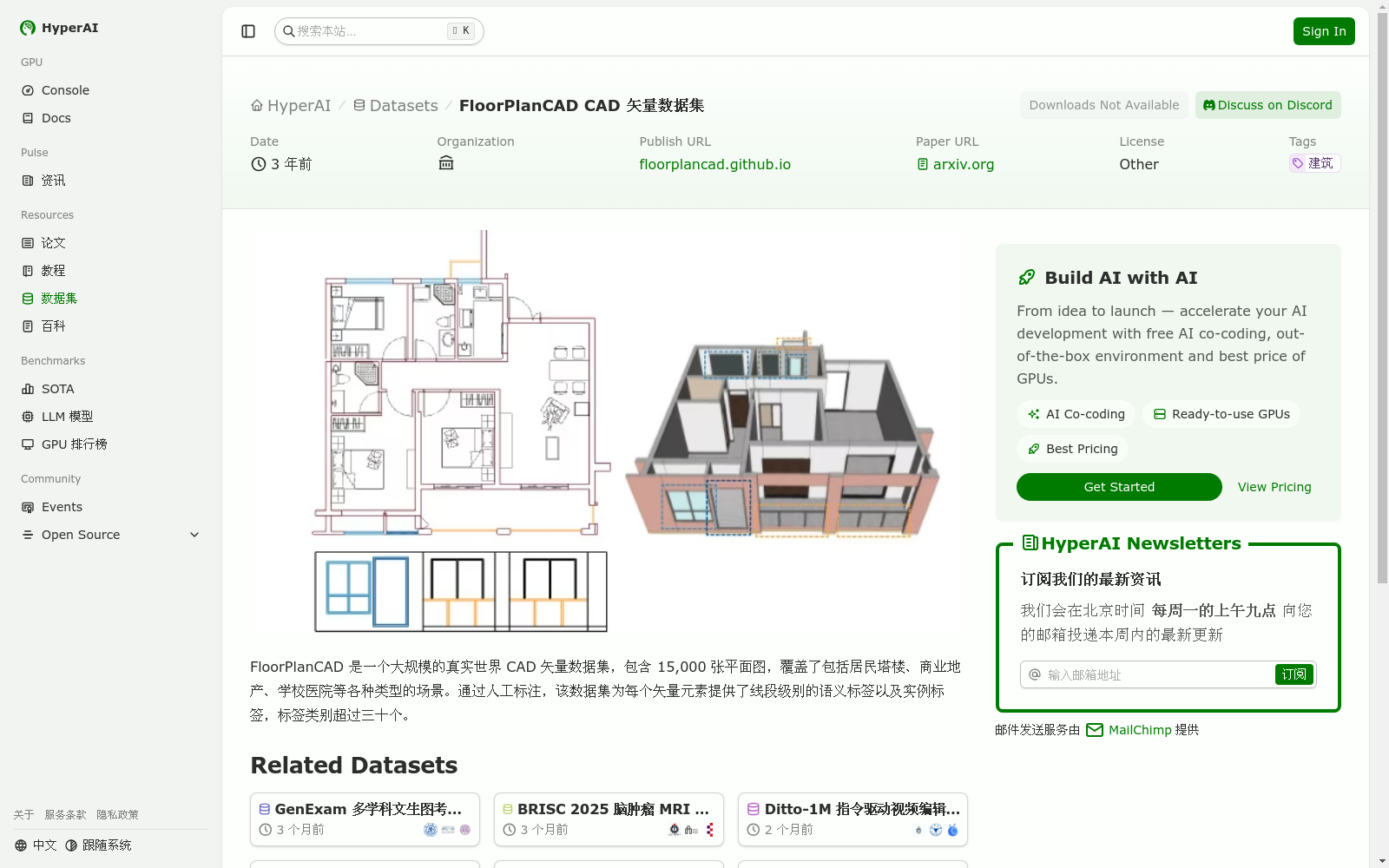This screenshot has height=868, width=1389.
Task: Click the scrollbar down arrow
Action: [x=1382, y=861]
